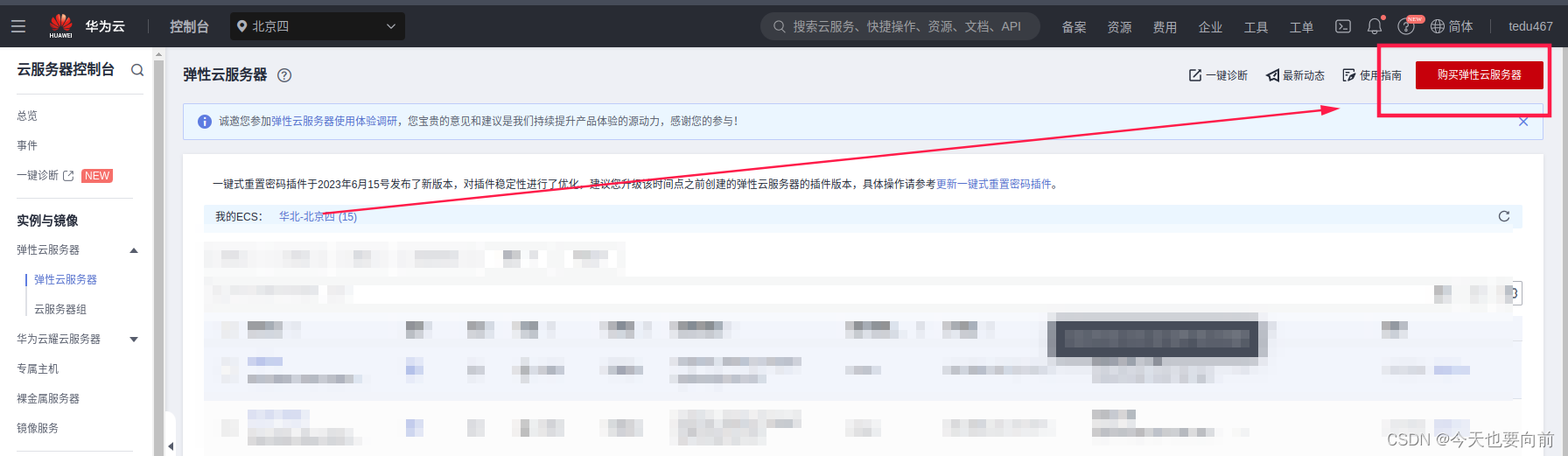Close the survey invitation banner

1523,122
